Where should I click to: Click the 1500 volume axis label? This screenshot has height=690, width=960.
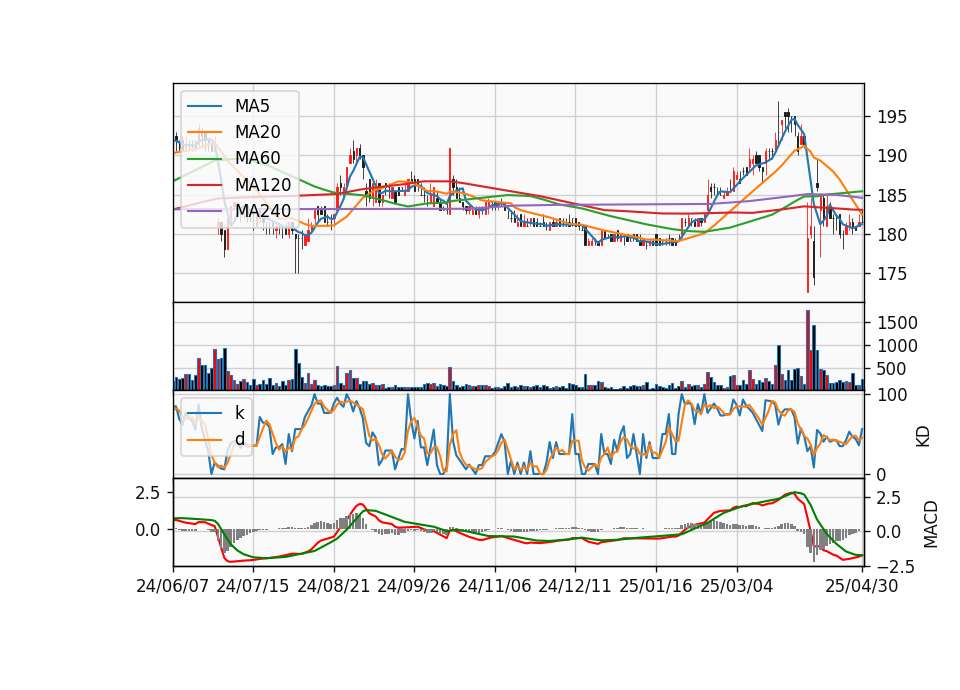(898, 323)
